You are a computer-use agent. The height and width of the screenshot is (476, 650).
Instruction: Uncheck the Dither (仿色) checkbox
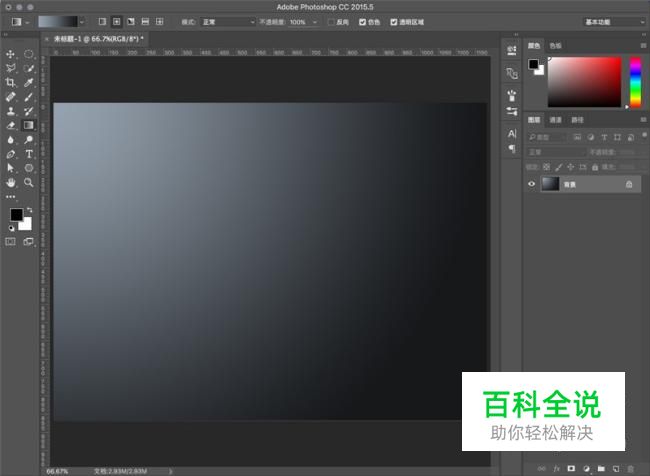click(362, 22)
